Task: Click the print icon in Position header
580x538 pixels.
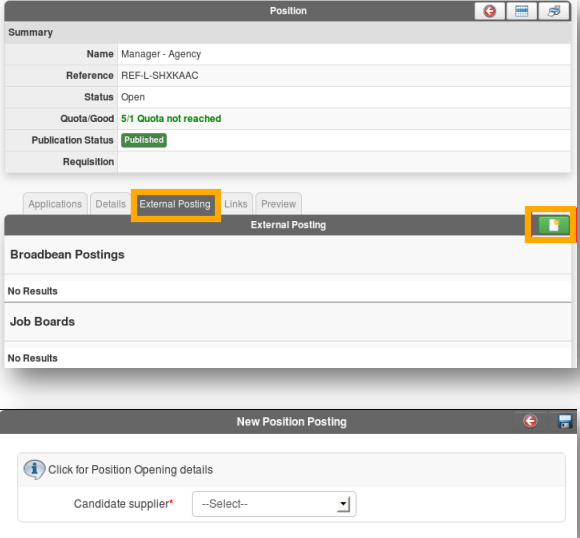Action: pyautogui.click(x=553, y=11)
